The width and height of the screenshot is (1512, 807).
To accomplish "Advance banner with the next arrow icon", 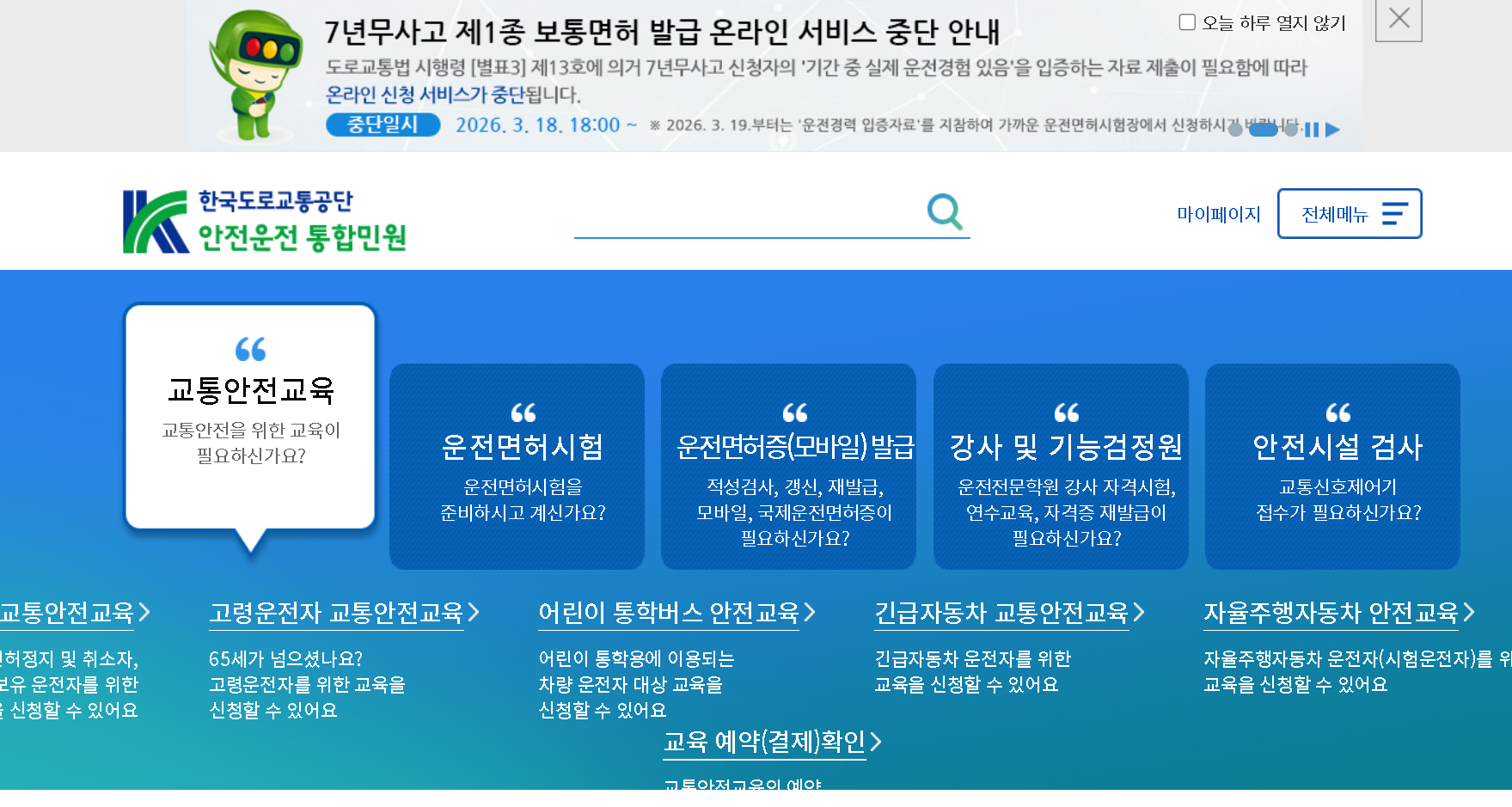I will 1332,129.
